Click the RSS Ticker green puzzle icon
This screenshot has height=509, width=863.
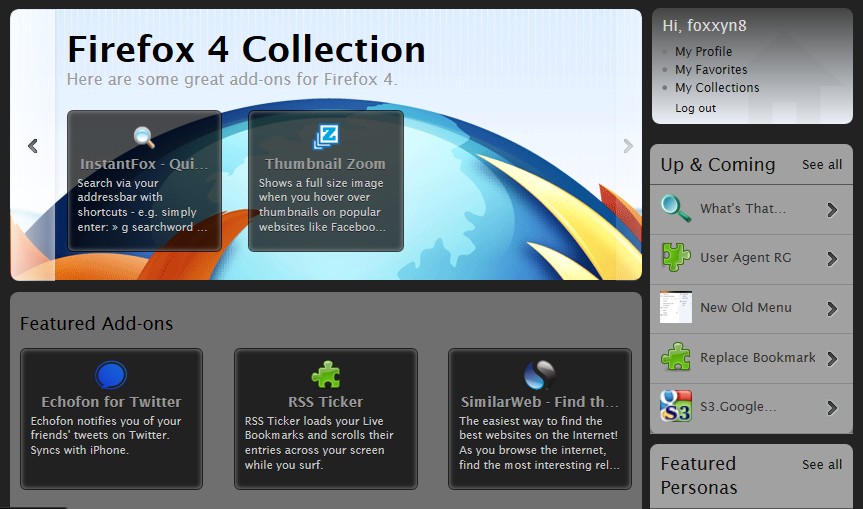[x=326, y=375]
